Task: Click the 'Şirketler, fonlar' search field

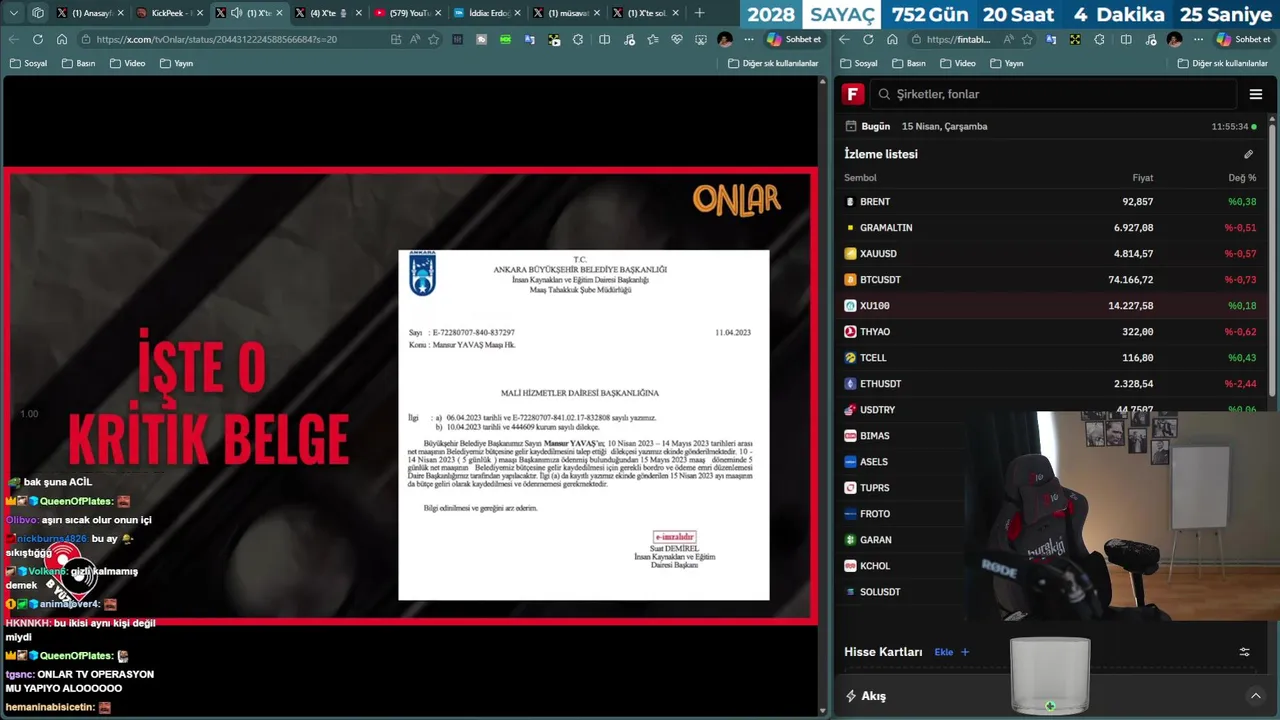Action: click(x=1052, y=94)
